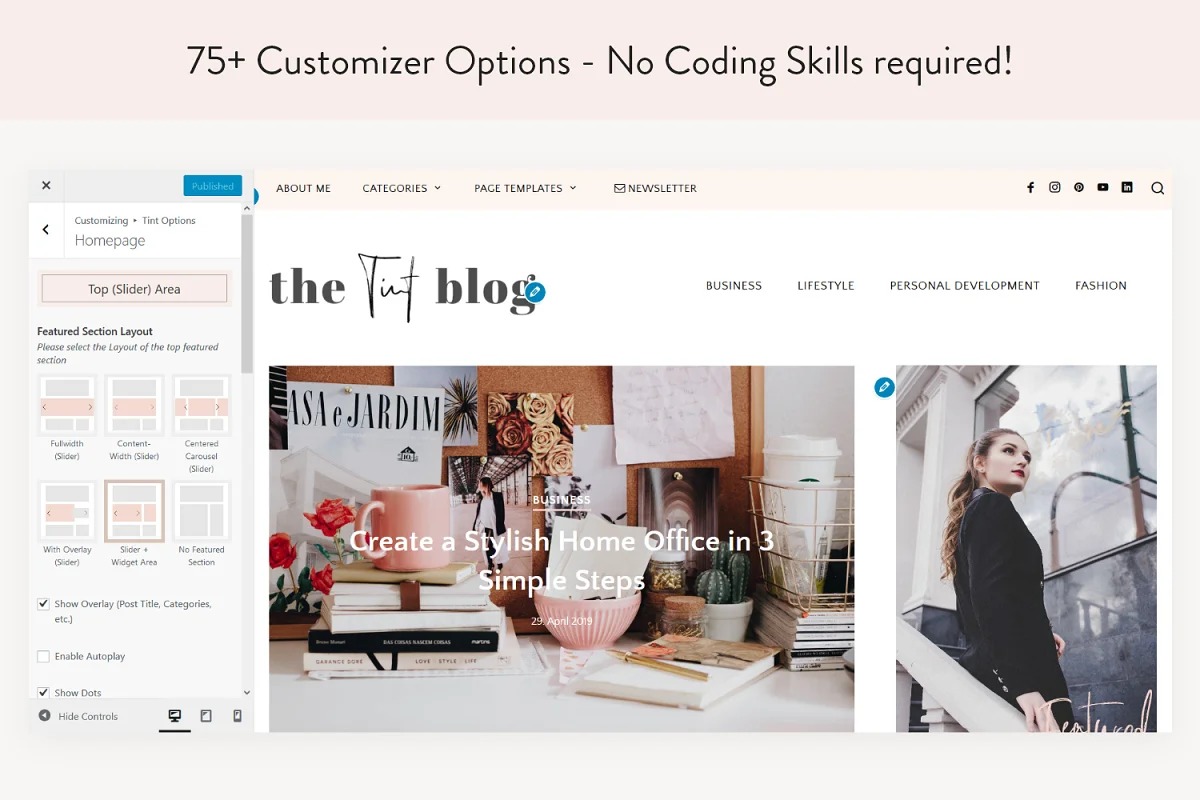1200x800 pixels.
Task: Open the Instagram social icon
Action: click(x=1054, y=187)
